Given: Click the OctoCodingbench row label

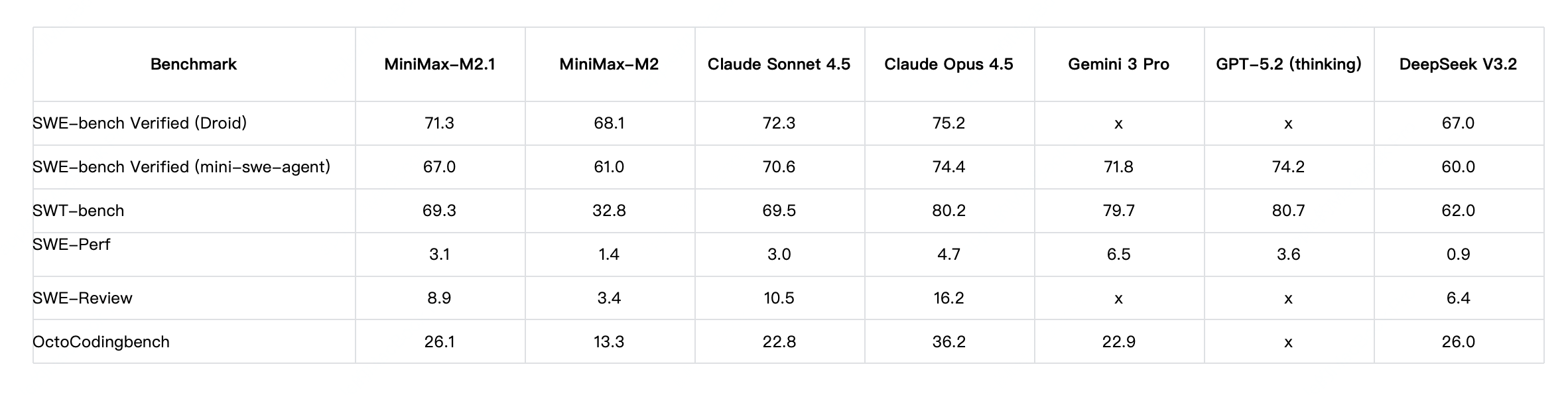Looking at the screenshot, I should coord(101,342).
